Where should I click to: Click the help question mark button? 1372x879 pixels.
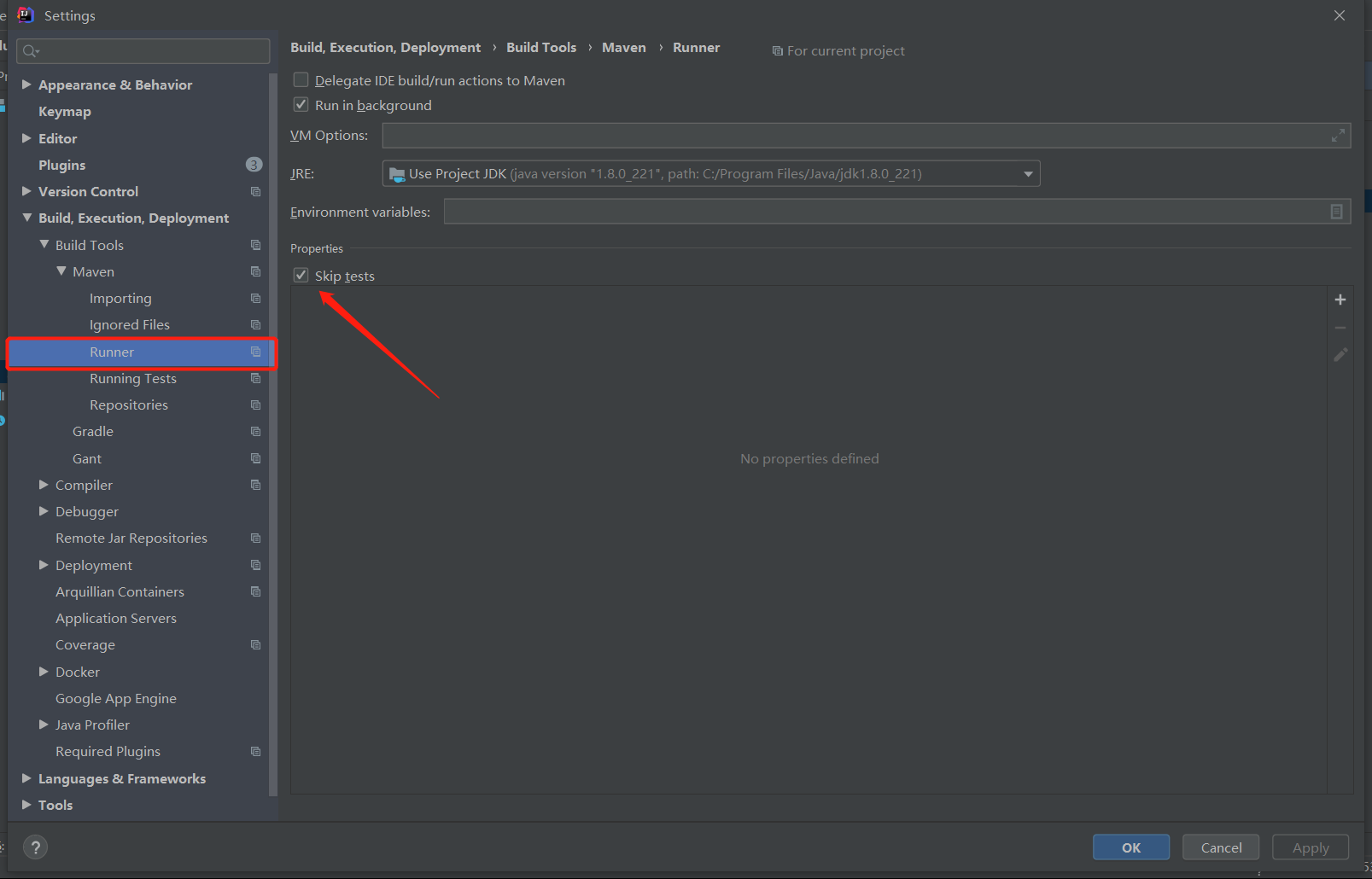click(35, 847)
